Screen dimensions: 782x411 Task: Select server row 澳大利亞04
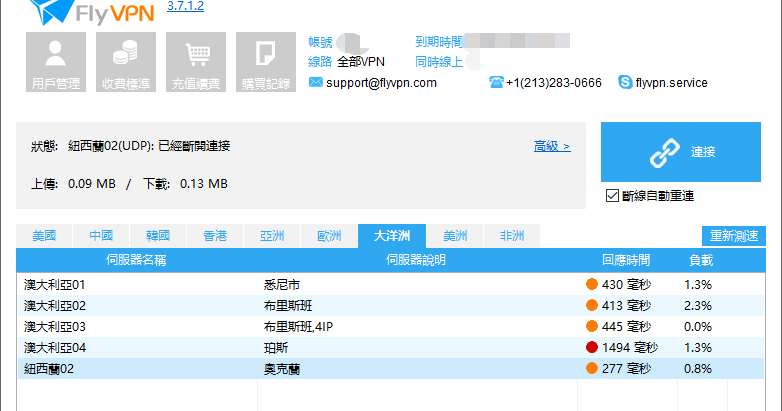pos(391,347)
